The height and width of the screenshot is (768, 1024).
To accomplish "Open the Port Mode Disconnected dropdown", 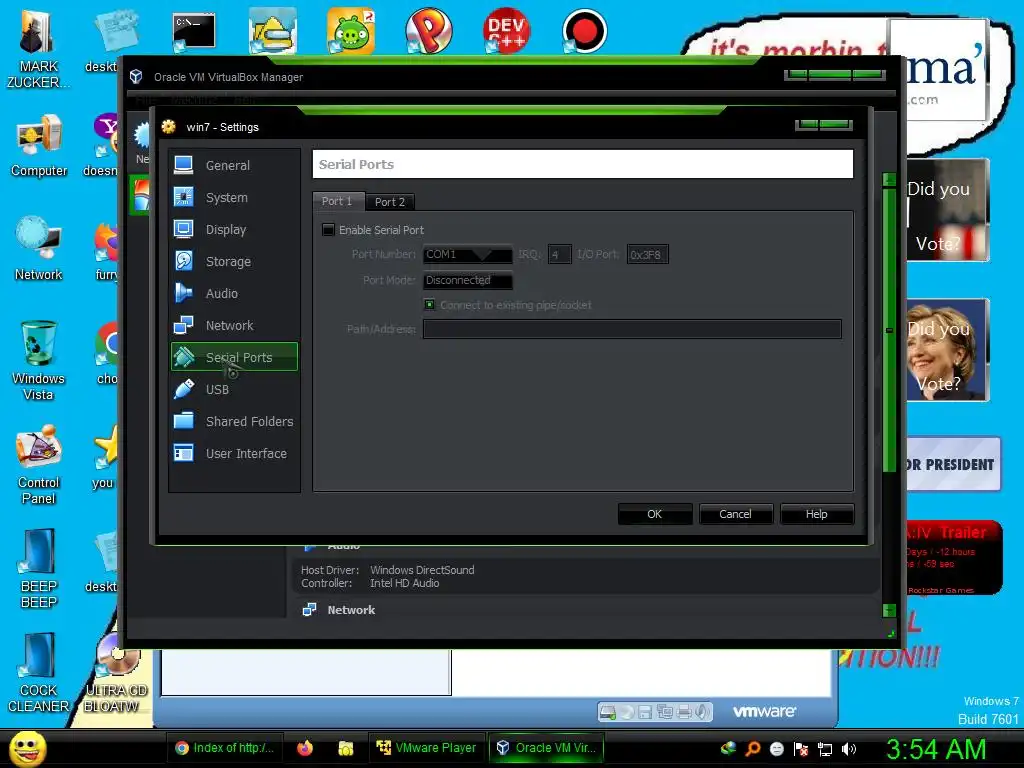I will (x=468, y=280).
